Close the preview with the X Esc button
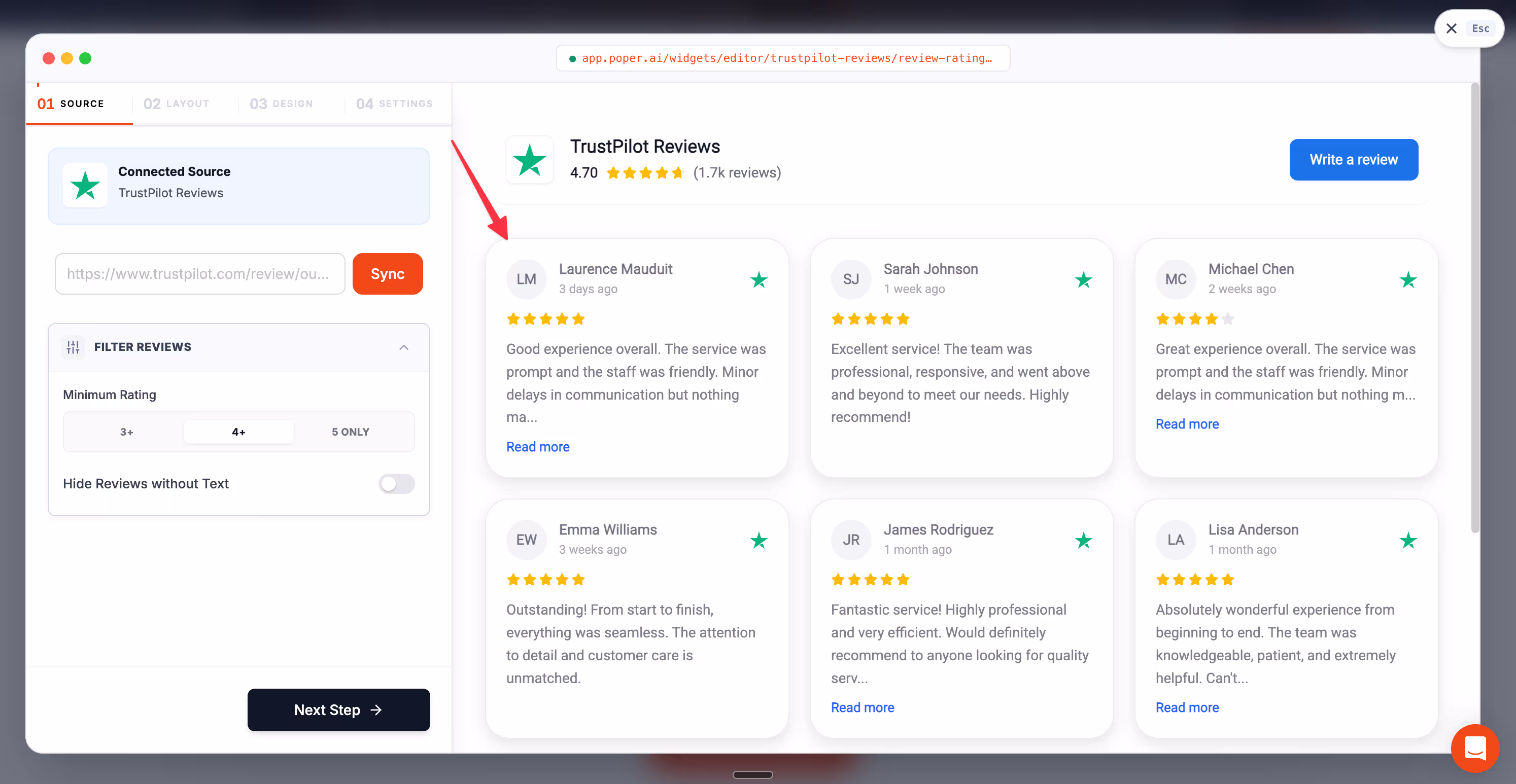The image size is (1516, 784). pos(1469,28)
